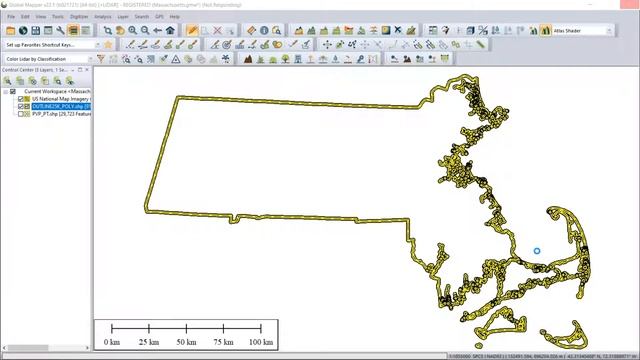Open the GPS menu
Image resolution: width=640 pixels, height=360 pixels.
tap(159, 17)
